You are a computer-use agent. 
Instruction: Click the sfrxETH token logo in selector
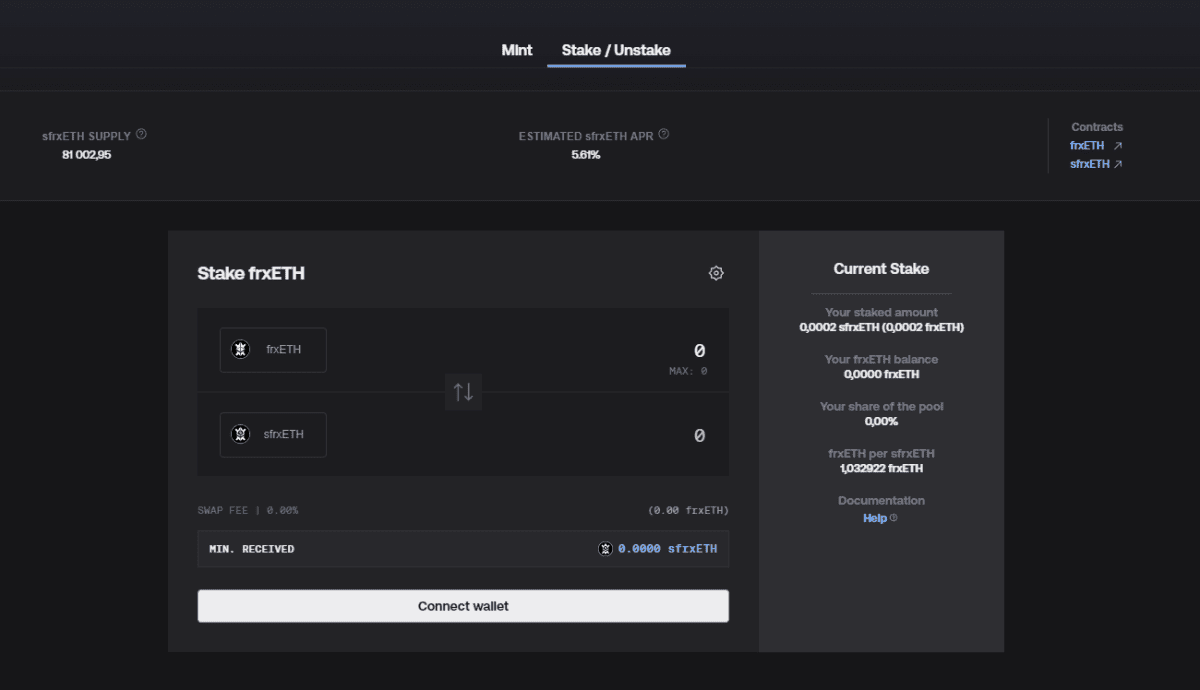[240, 434]
